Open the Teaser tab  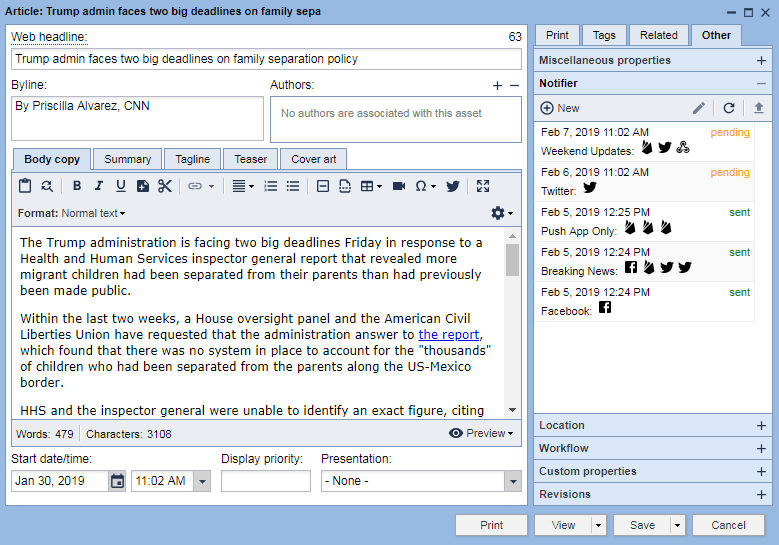pyautogui.click(x=250, y=159)
